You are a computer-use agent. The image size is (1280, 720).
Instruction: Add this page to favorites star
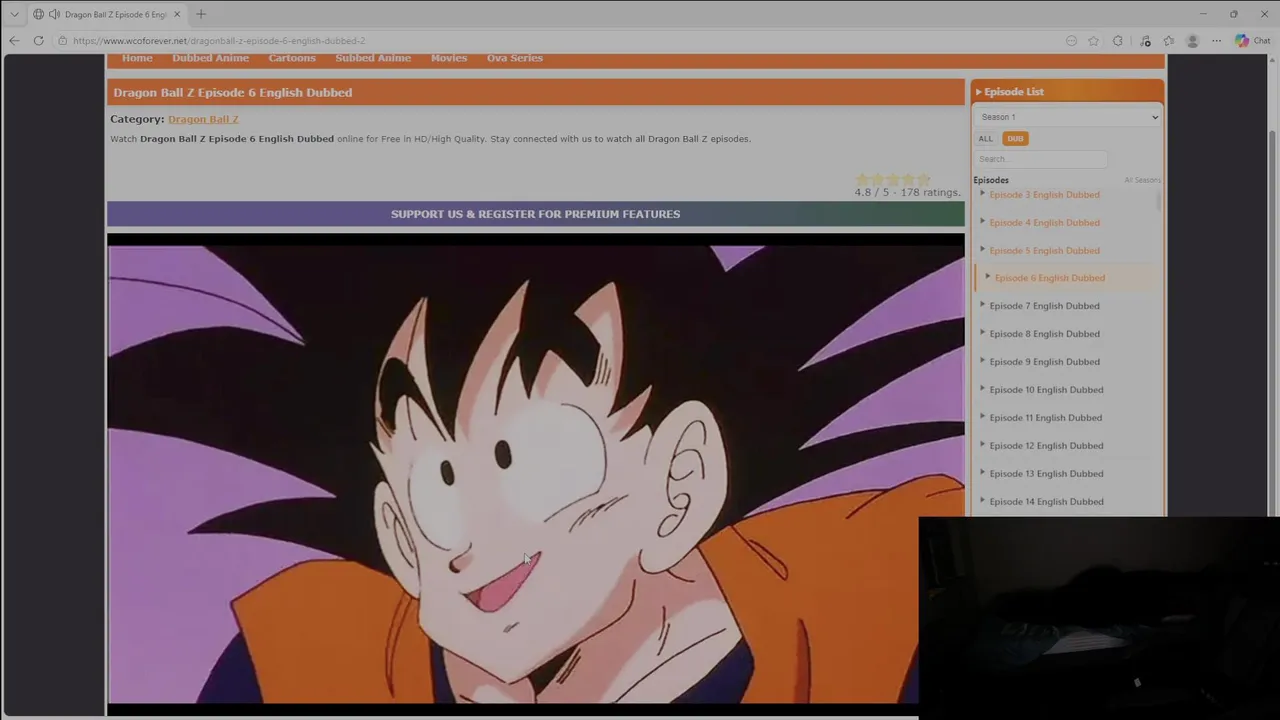[1093, 41]
